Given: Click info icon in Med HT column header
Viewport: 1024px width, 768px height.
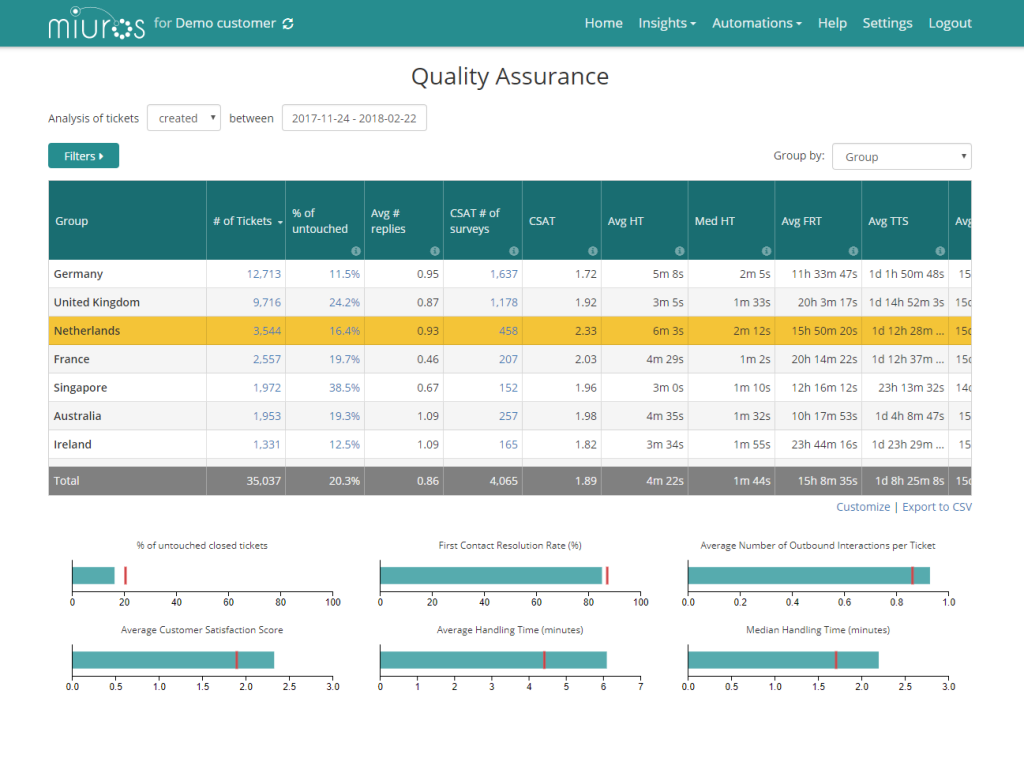Looking at the screenshot, I should point(766,251).
